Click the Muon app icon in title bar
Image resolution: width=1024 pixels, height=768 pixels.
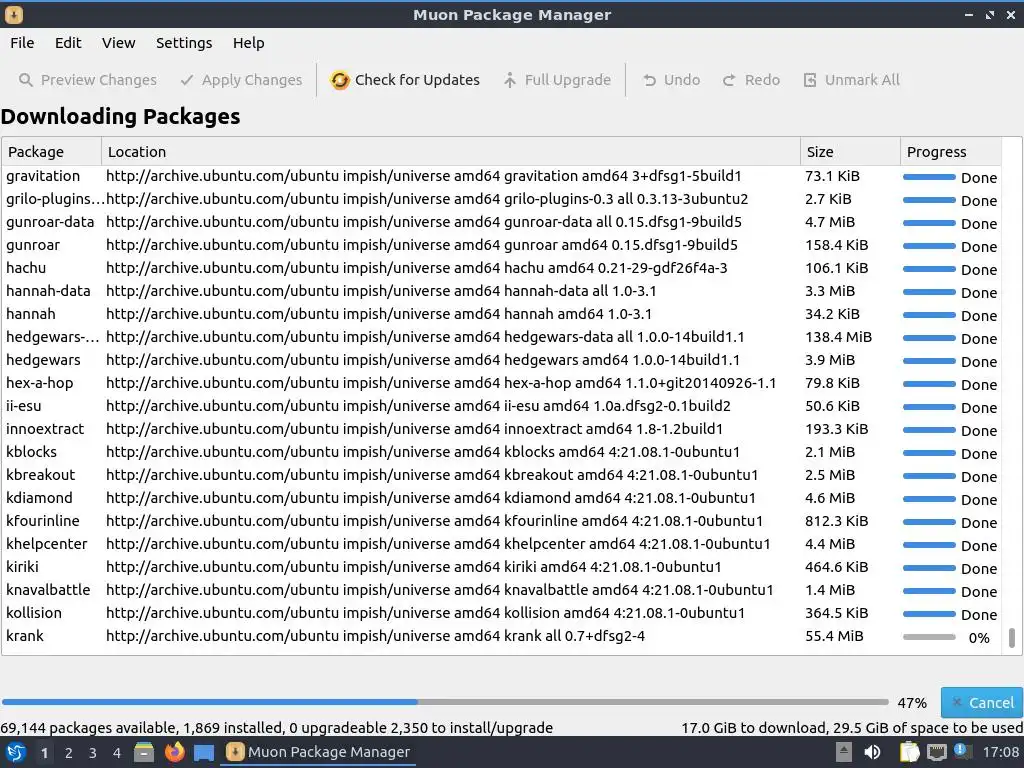(14, 14)
